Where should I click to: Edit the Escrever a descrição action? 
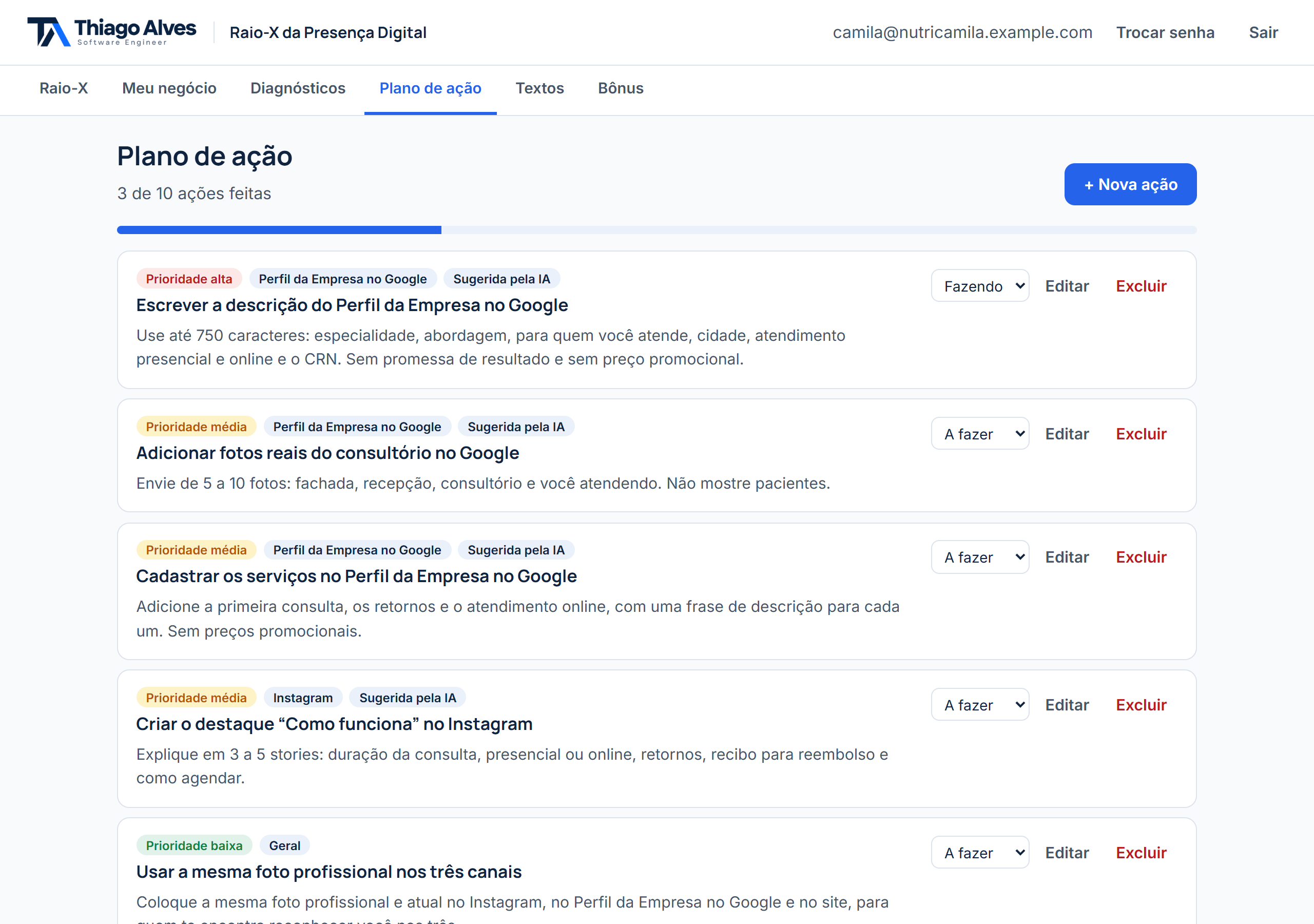click(x=1067, y=286)
